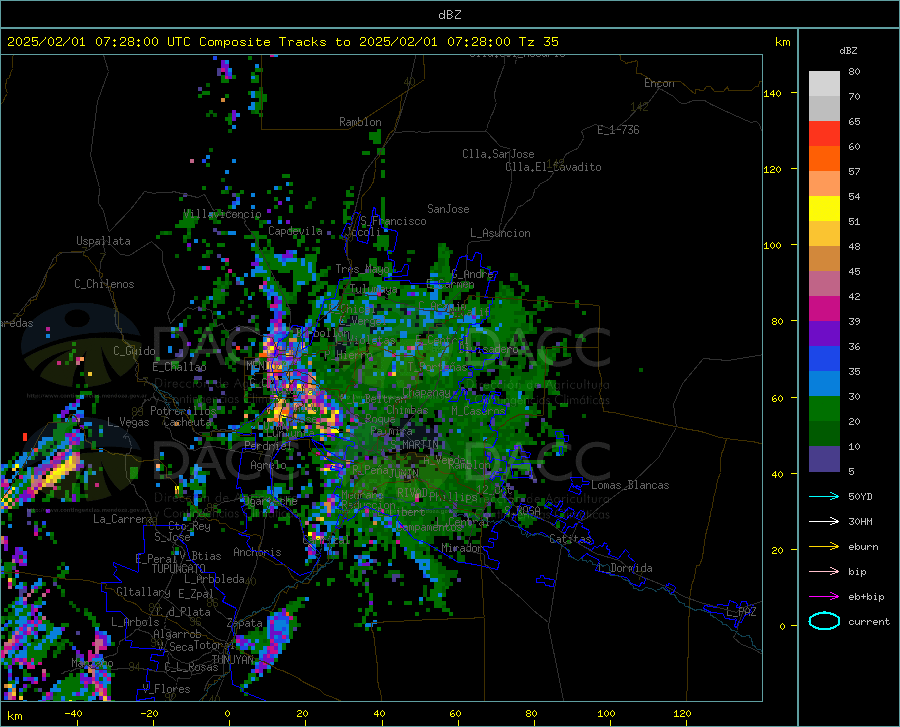Click the E_1-736 map label
Viewport: 900px width, 727px height.
coord(618,130)
